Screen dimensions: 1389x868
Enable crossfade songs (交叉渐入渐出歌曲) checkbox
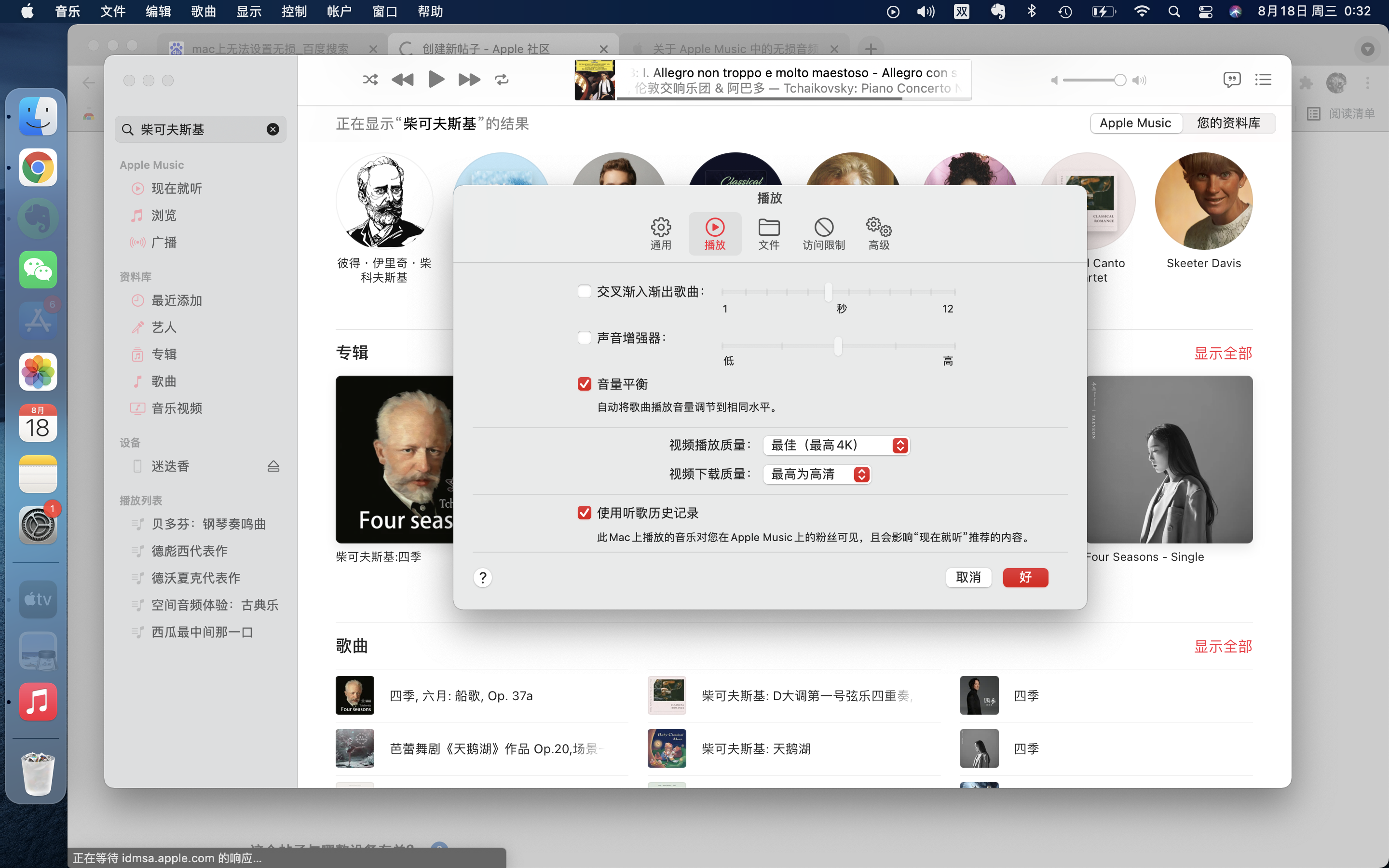pos(585,292)
